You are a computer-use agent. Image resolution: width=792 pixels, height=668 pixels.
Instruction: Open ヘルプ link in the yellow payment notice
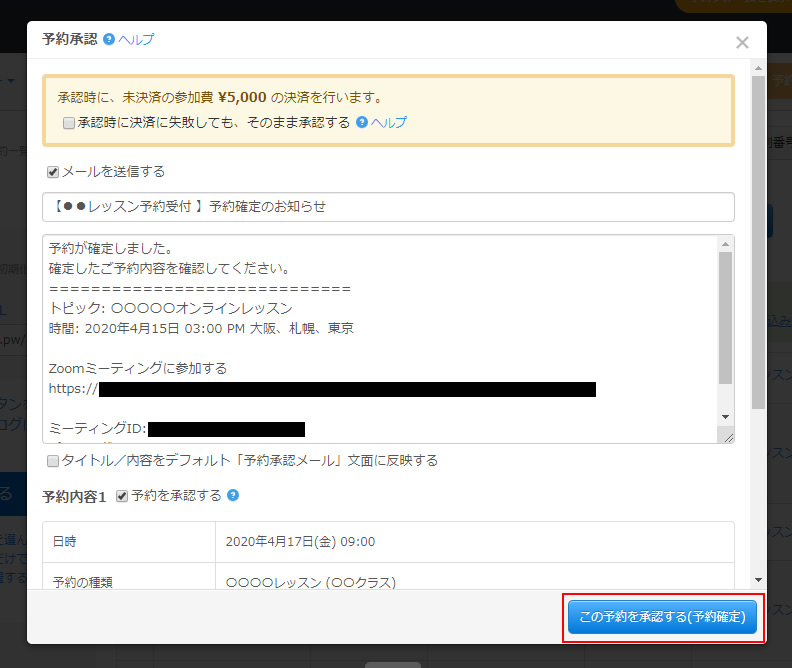(389, 122)
